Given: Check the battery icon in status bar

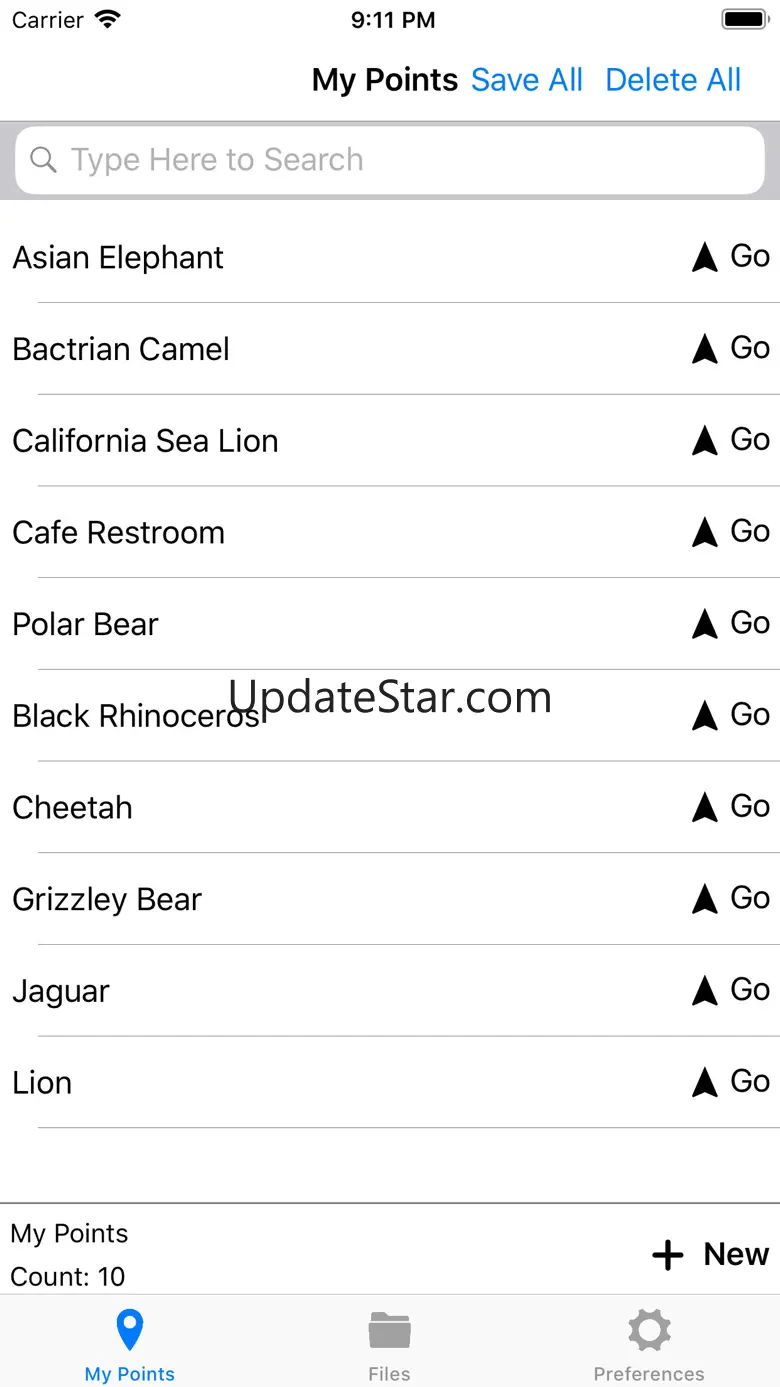Looking at the screenshot, I should tap(744, 19).
